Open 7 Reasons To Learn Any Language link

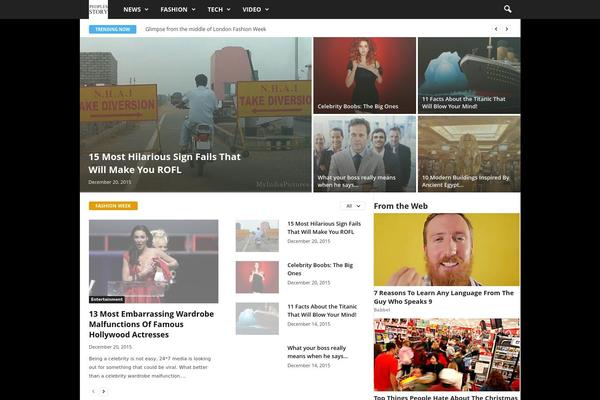(443, 297)
